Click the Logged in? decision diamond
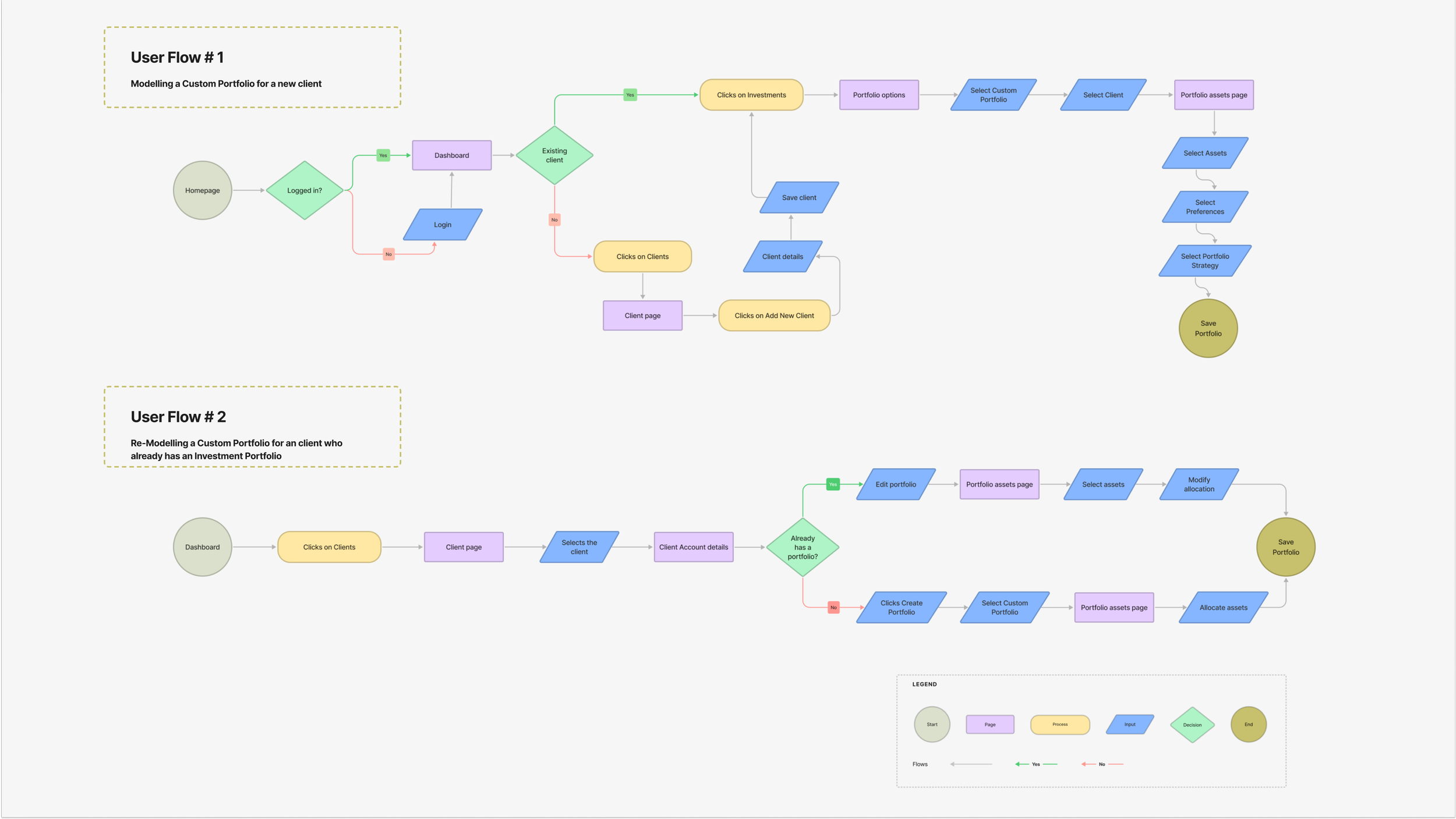The height and width of the screenshot is (819, 1456). click(x=305, y=190)
